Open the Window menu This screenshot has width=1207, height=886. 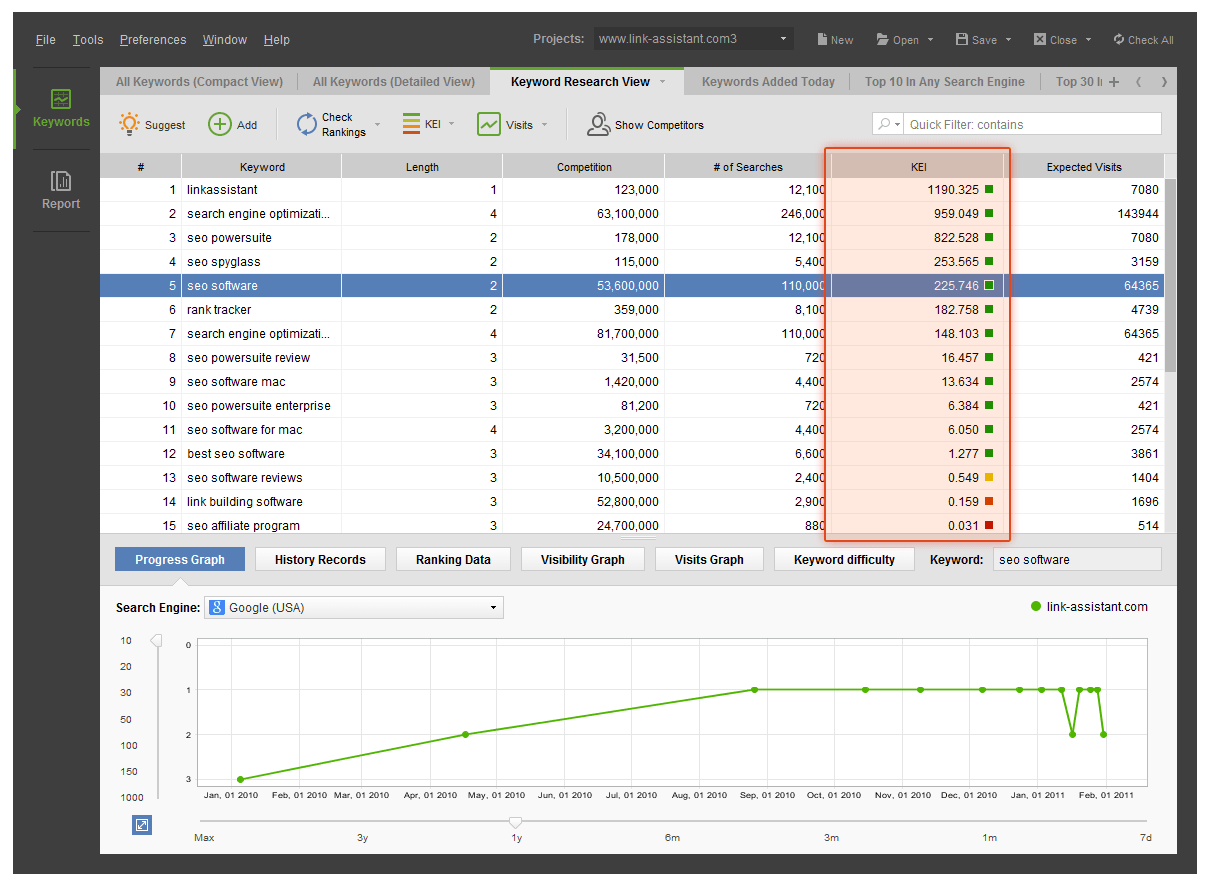[x=225, y=40]
